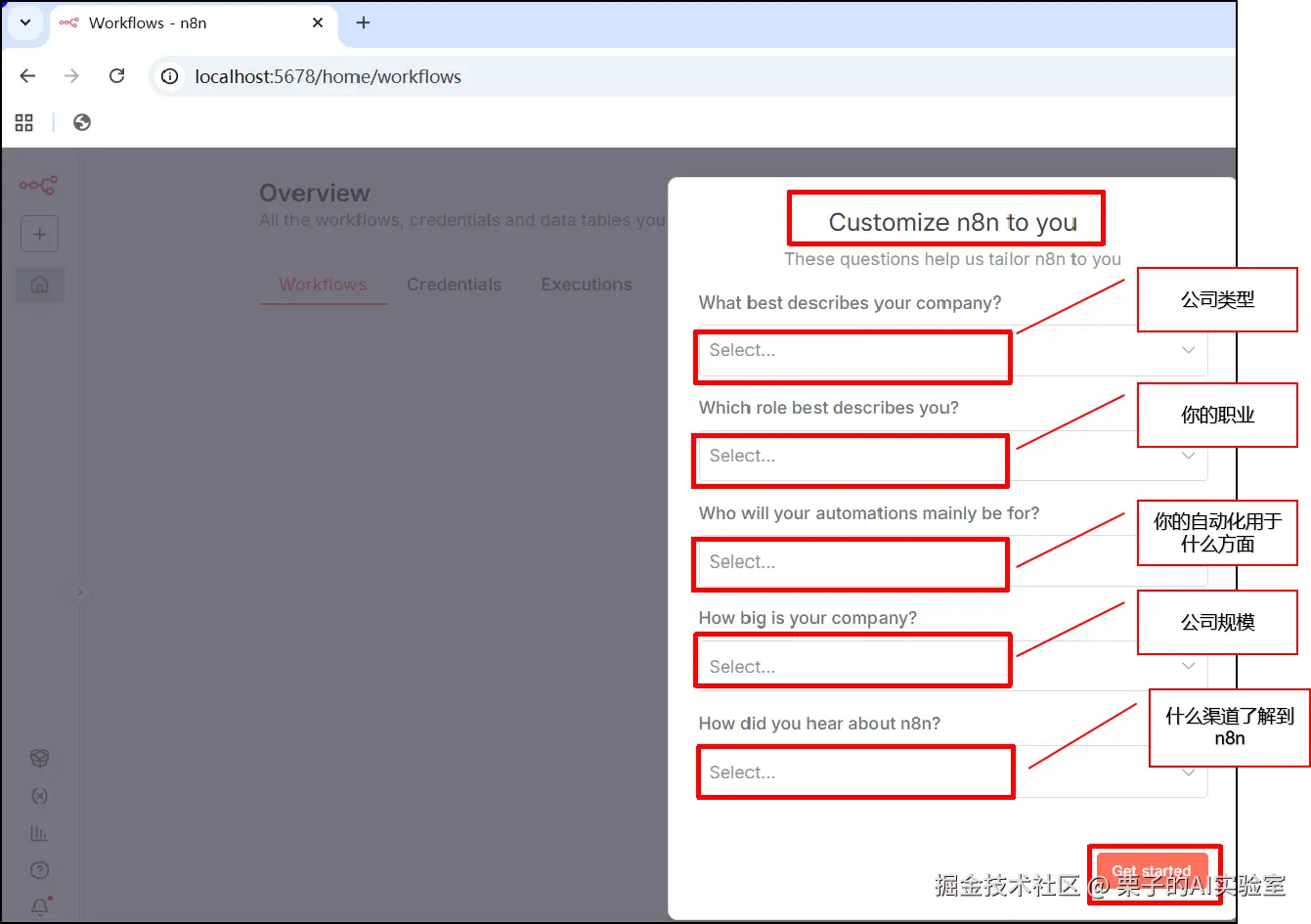Click the n8n logo in the sidebar
1311x924 pixels.
39,185
